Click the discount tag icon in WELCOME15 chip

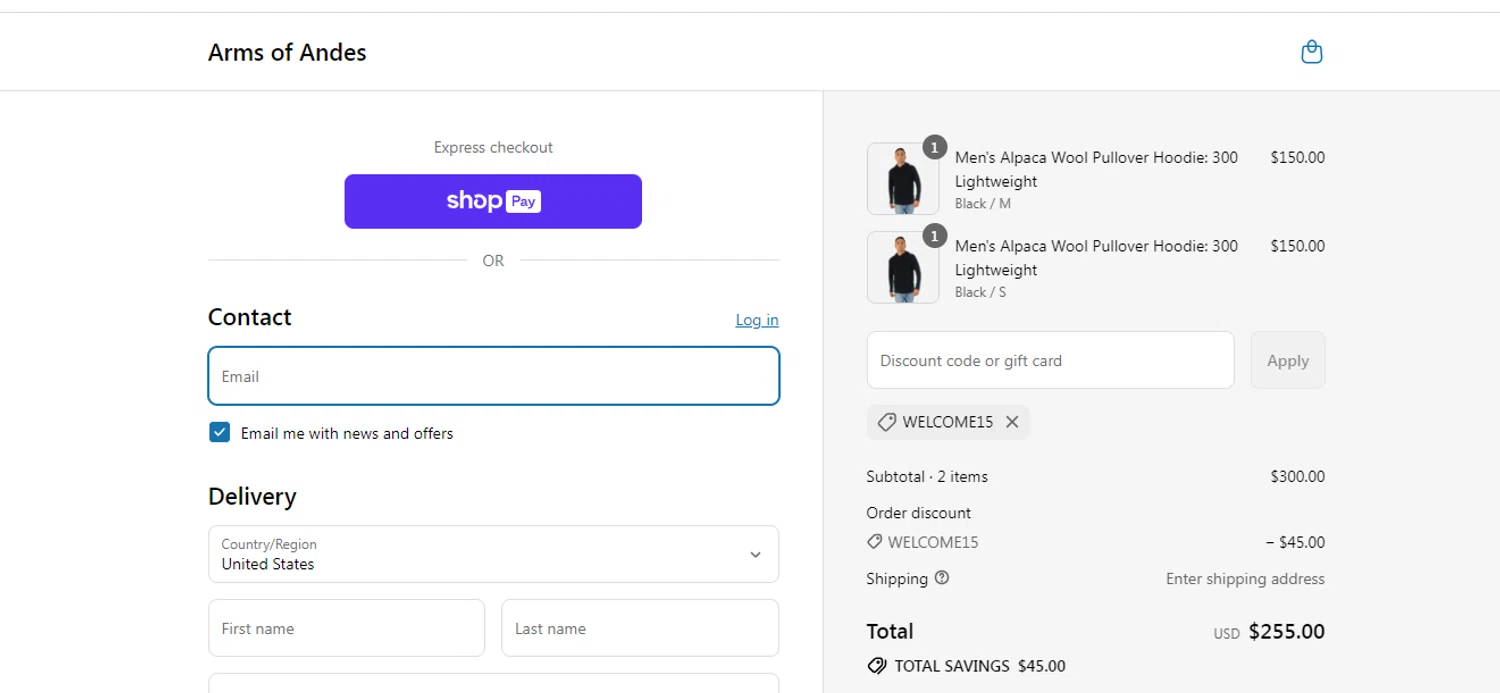coord(886,422)
